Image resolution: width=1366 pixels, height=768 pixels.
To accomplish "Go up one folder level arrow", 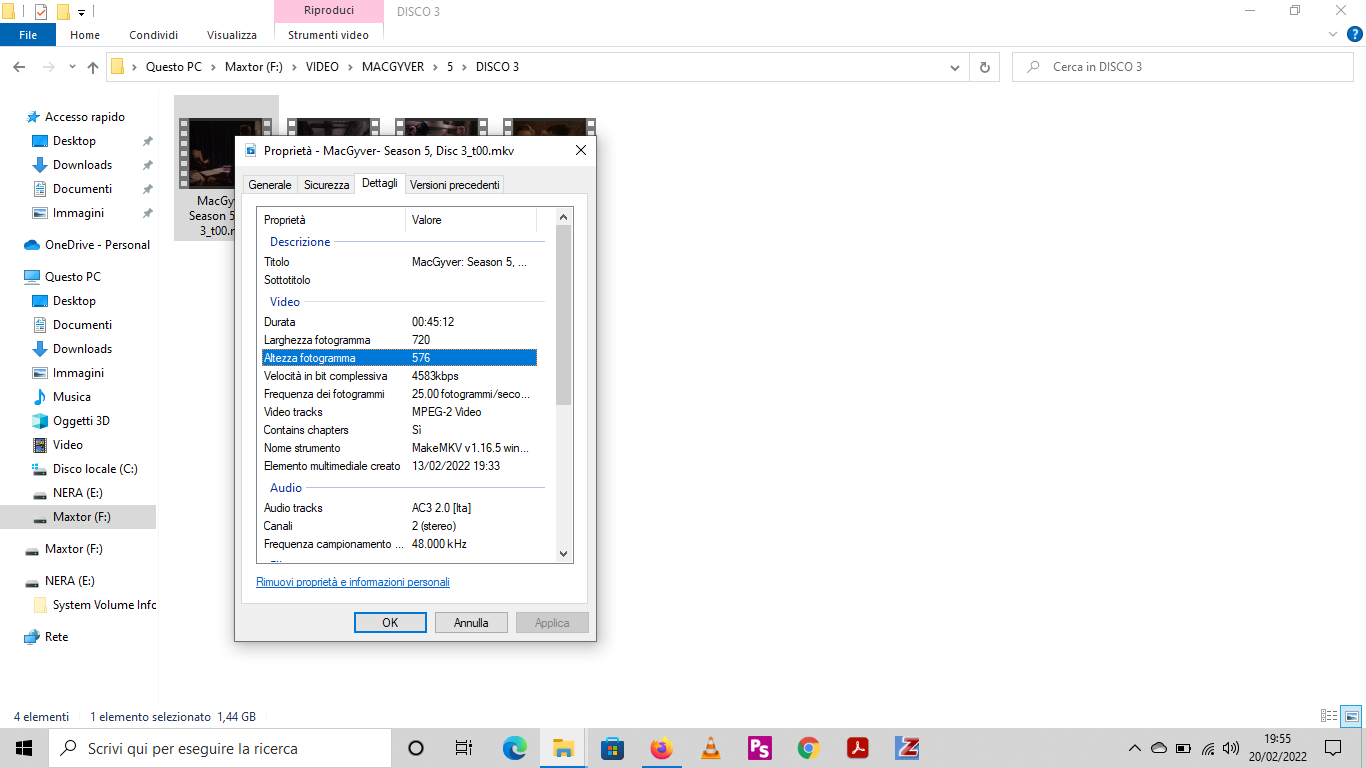I will [93, 67].
